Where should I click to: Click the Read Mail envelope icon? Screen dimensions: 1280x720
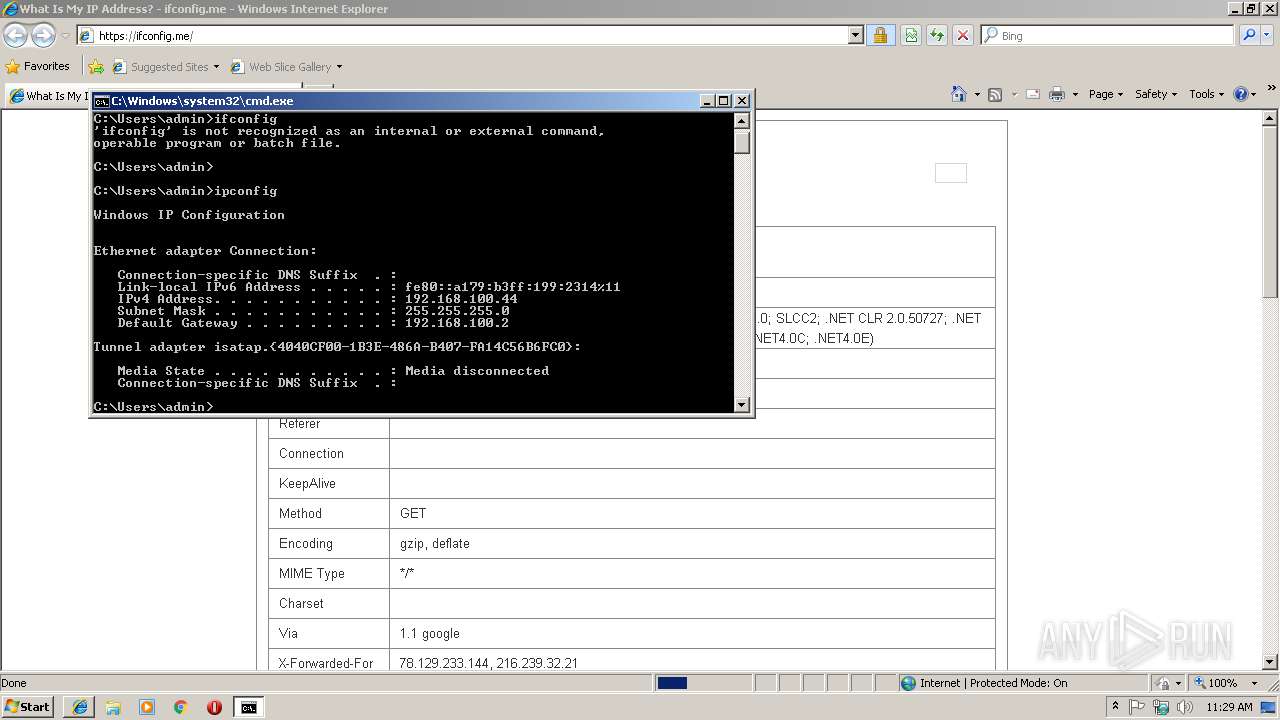click(x=1032, y=94)
